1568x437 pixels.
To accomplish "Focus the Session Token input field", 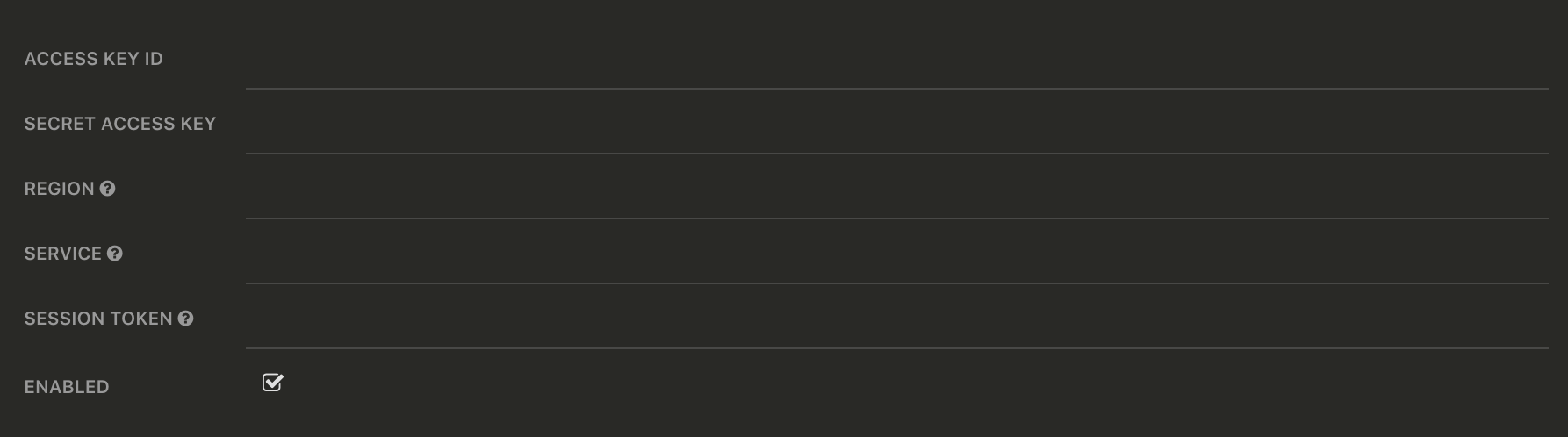I will click(x=897, y=319).
